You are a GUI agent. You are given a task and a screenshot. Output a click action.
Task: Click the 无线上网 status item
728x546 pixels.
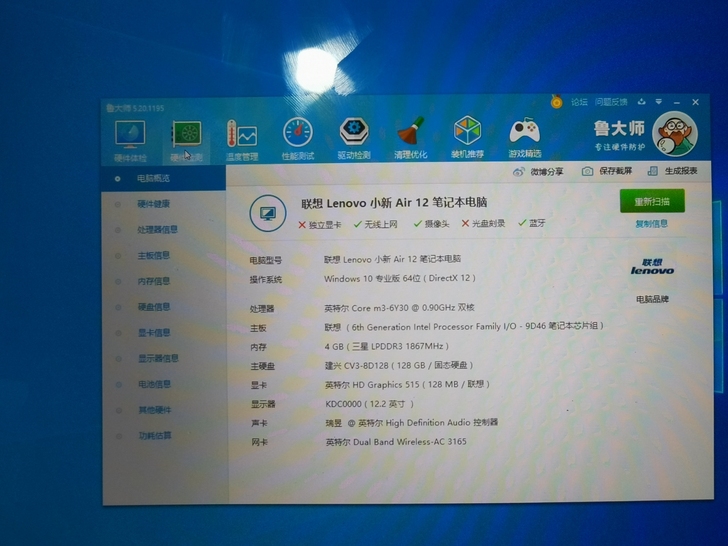375,224
